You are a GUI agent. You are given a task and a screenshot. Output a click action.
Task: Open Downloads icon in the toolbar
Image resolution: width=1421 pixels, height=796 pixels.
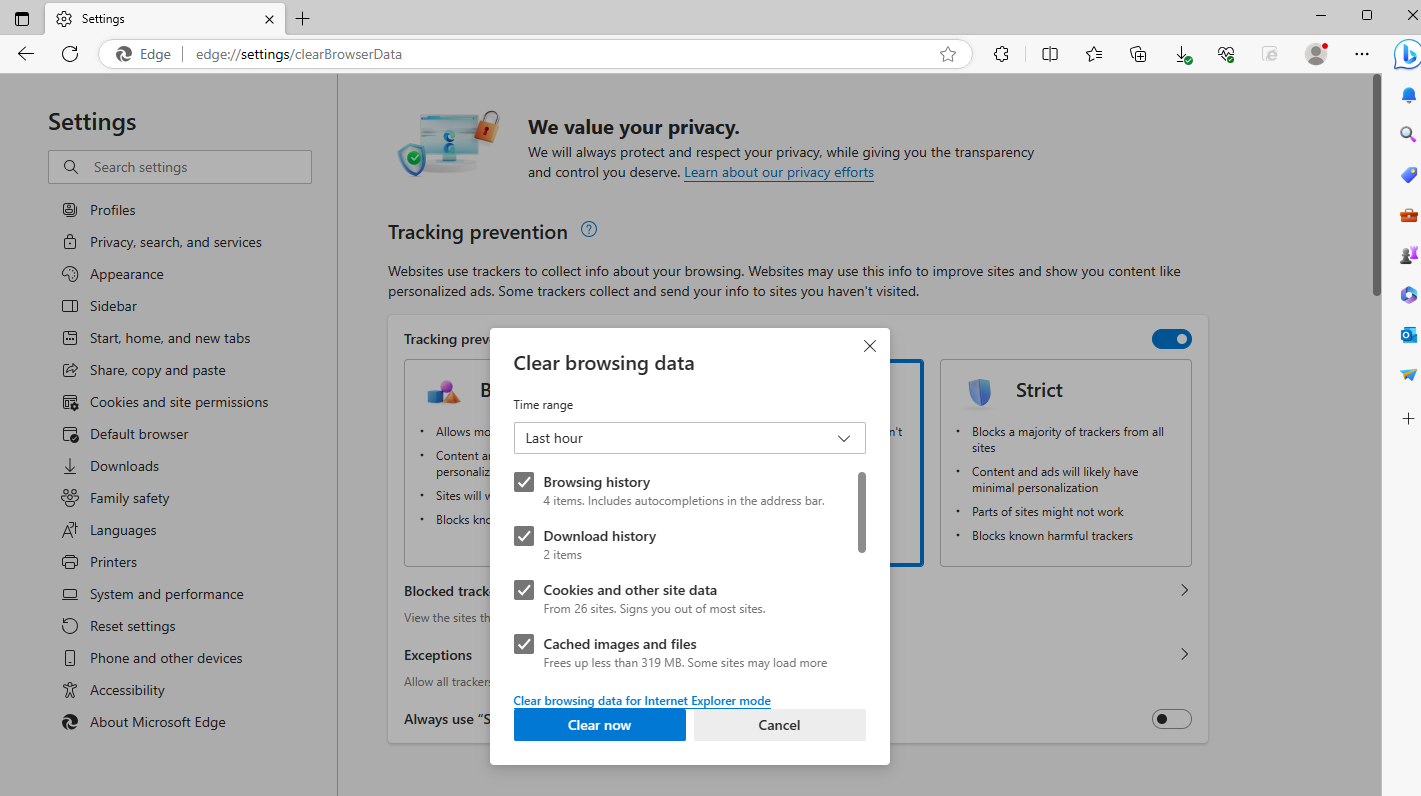[x=1183, y=54]
